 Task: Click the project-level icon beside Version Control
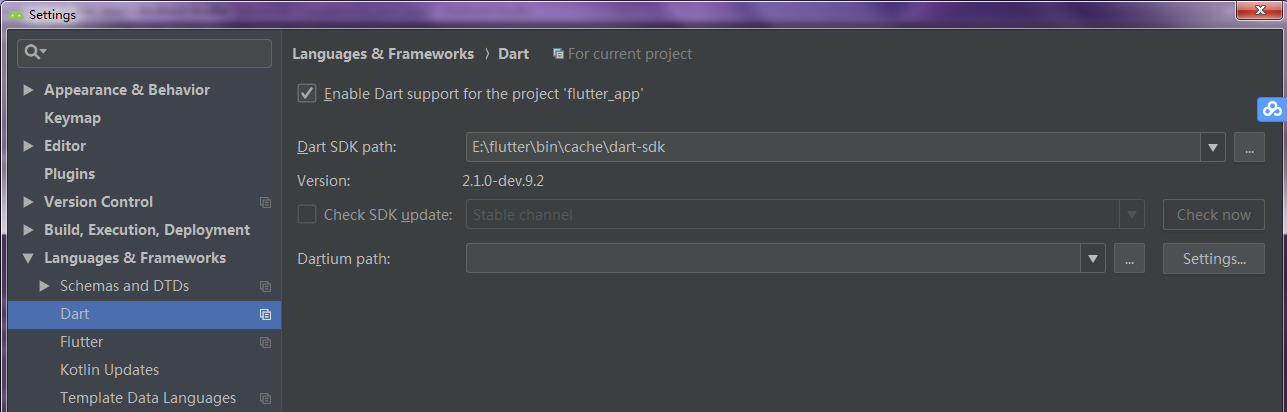tap(265, 202)
